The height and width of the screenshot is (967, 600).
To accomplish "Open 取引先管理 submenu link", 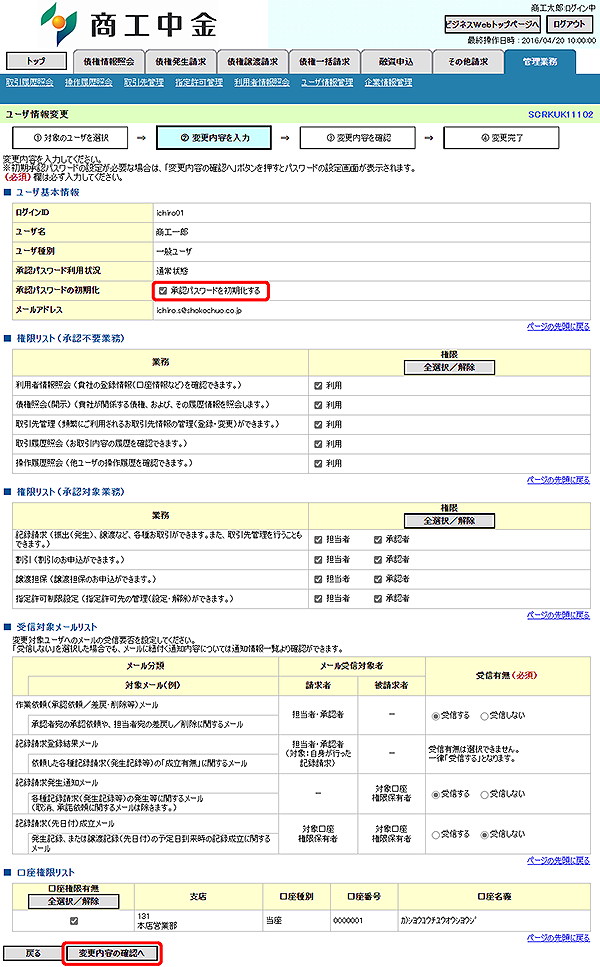I will click(x=144, y=82).
